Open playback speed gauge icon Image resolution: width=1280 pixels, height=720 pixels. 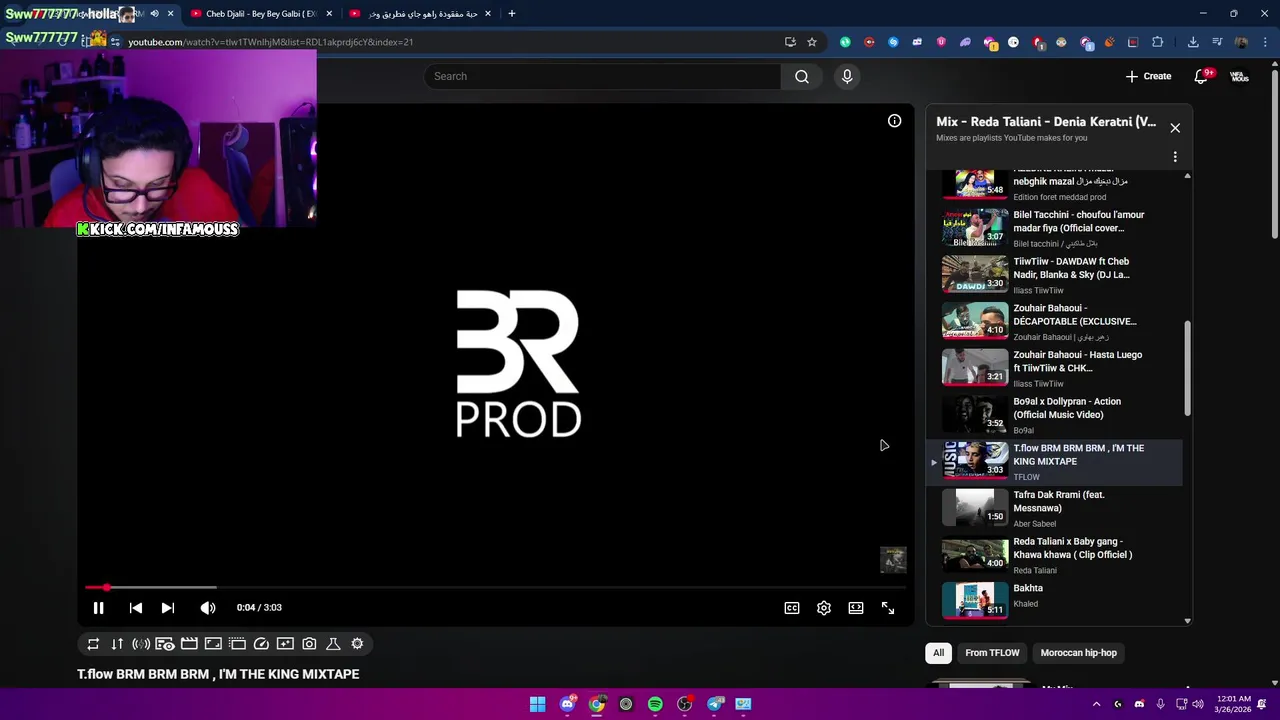click(x=261, y=644)
